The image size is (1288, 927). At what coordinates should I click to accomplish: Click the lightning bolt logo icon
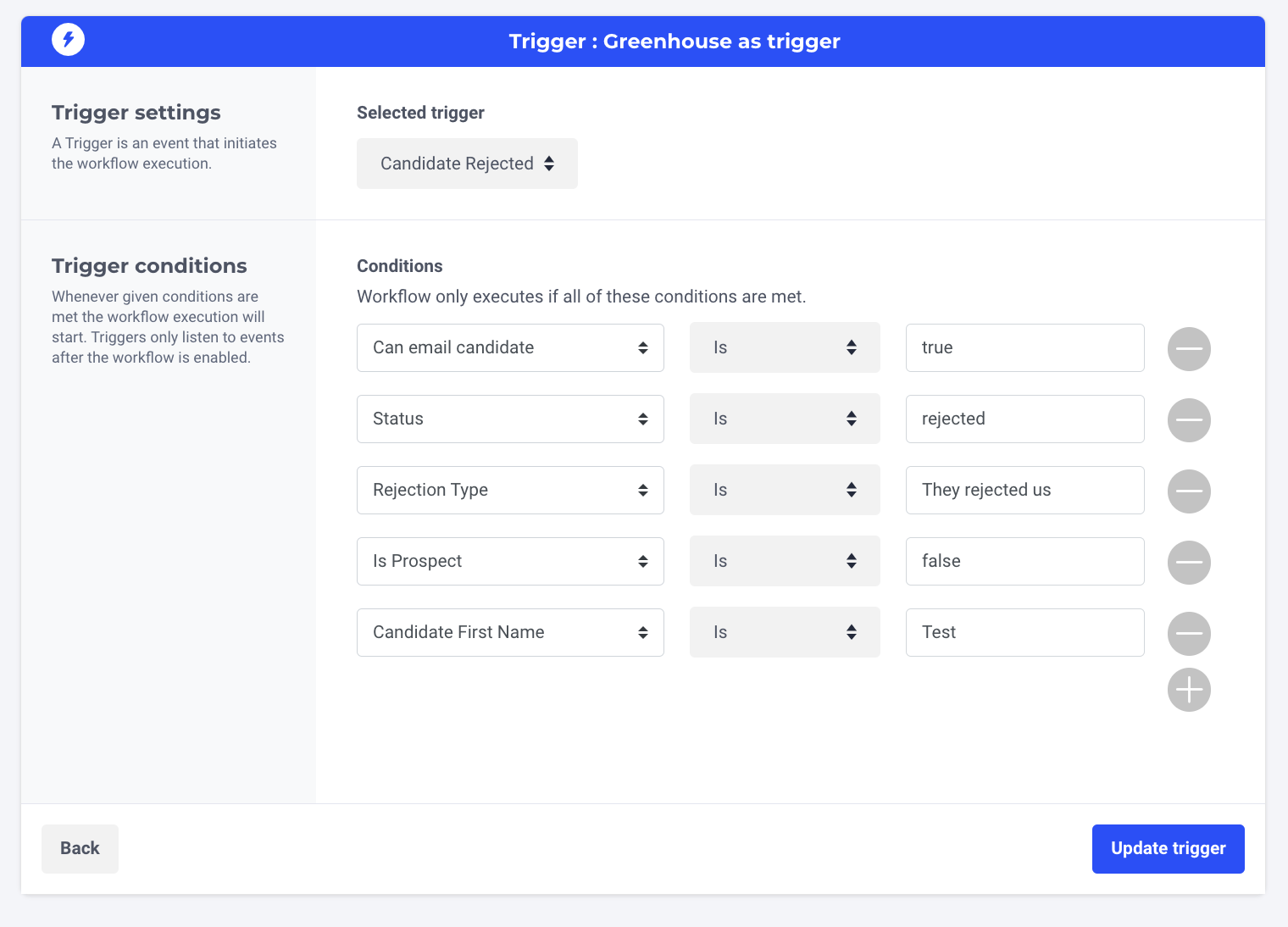(x=68, y=39)
